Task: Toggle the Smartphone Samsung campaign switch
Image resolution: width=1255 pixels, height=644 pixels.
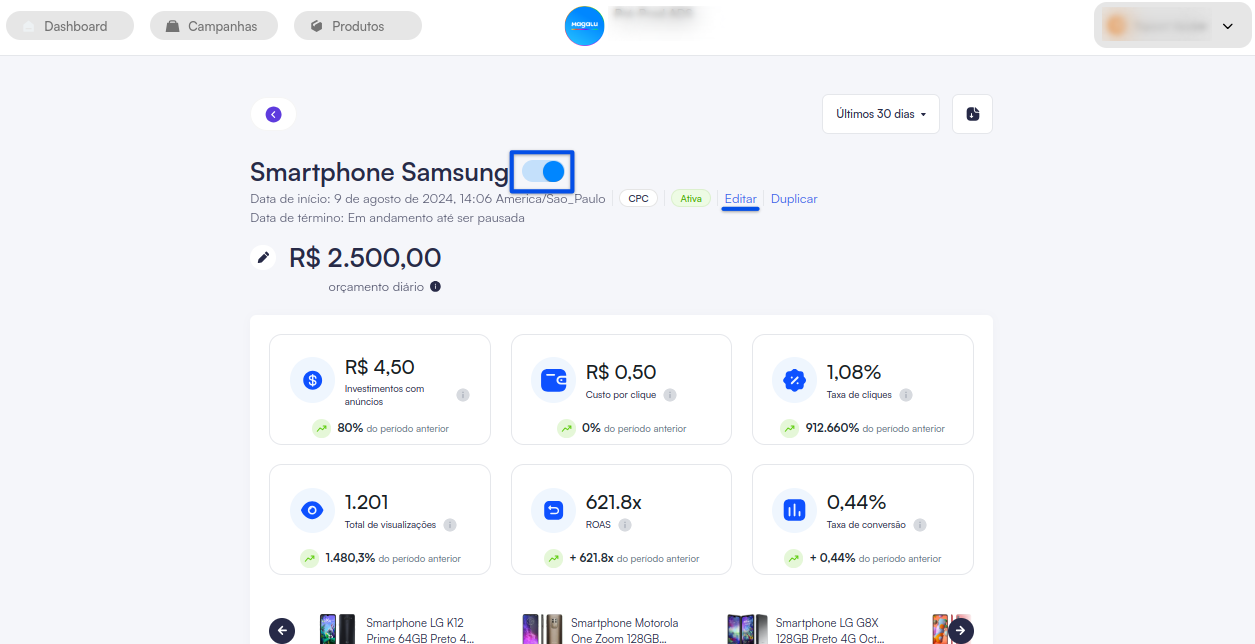Action: pyautogui.click(x=543, y=172)
